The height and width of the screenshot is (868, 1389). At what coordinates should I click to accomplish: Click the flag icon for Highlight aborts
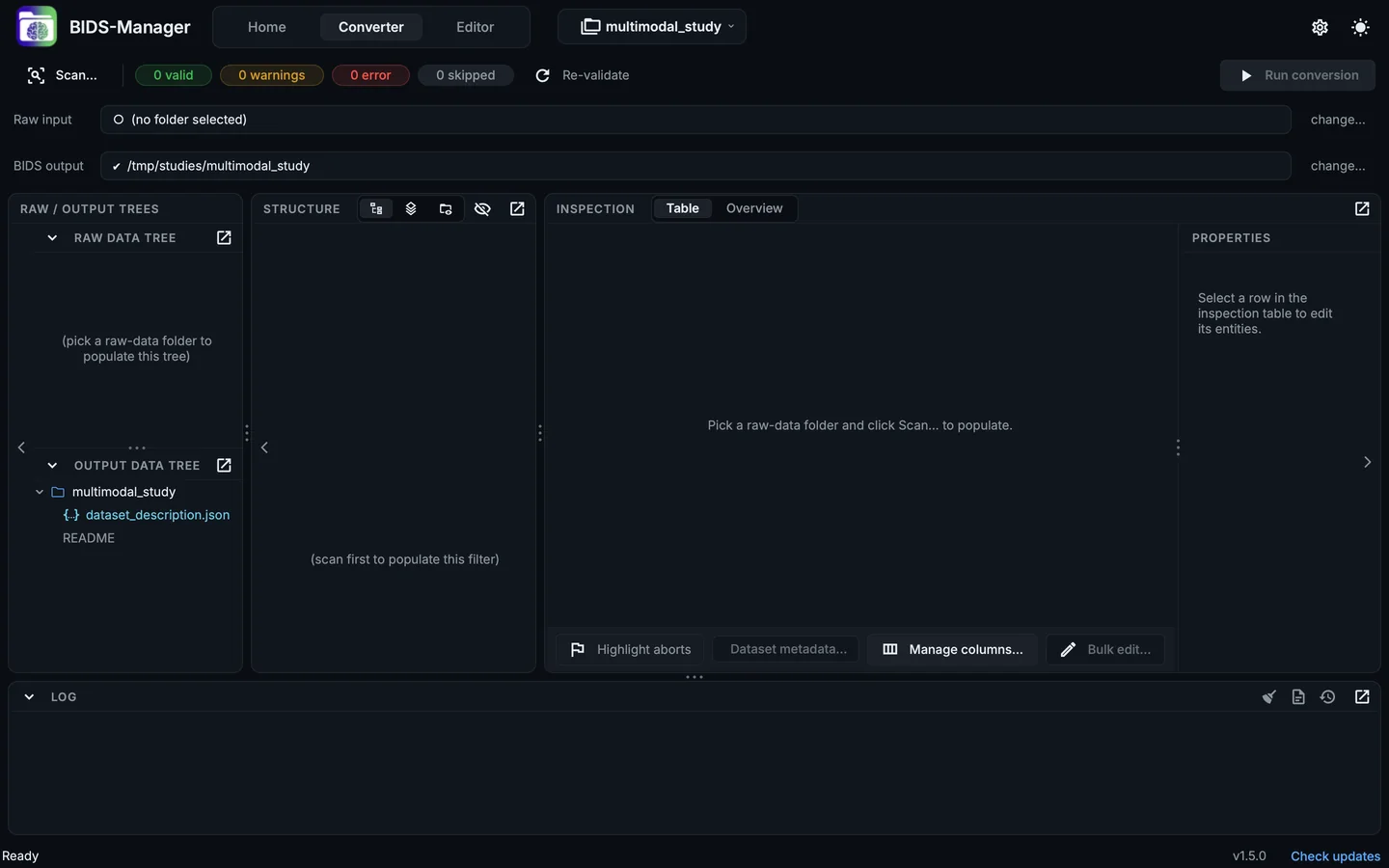tap(578, 649)
